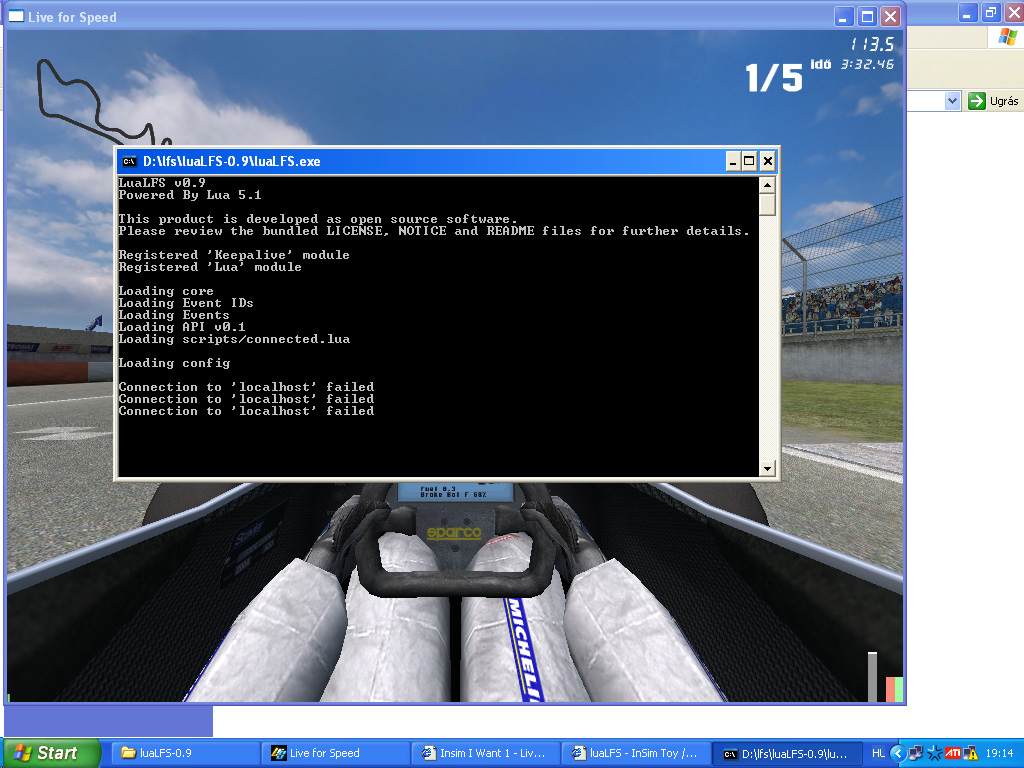This screenshot has height=768, width=1024.
Task: Click 'Powered By Lua 5.1' console line
Action: click(x=190, y=195)
